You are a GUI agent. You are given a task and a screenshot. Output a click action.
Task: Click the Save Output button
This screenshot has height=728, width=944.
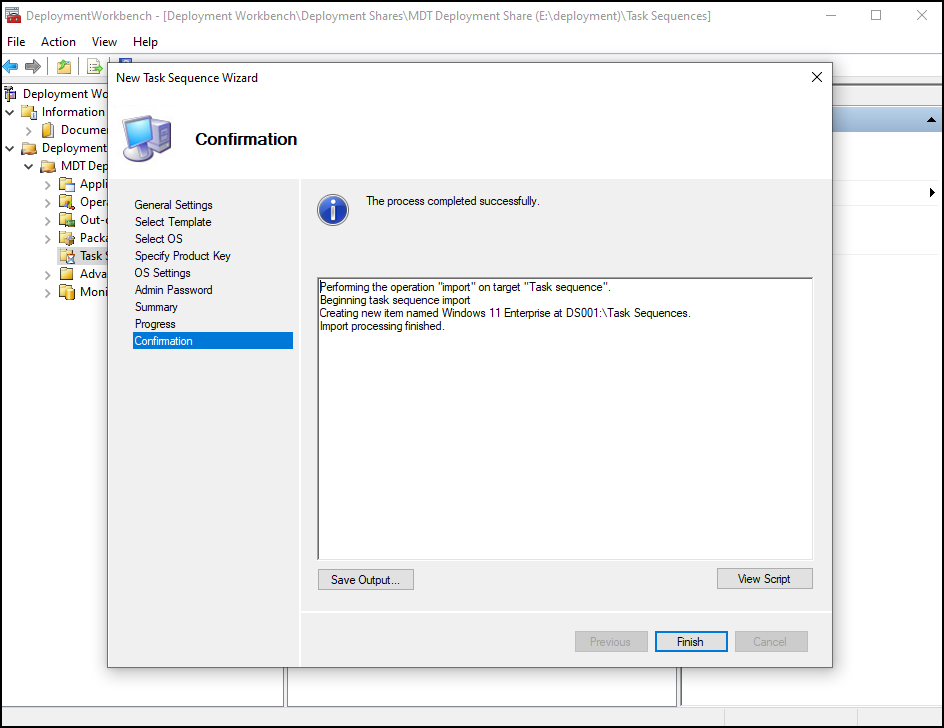[365, 580]
